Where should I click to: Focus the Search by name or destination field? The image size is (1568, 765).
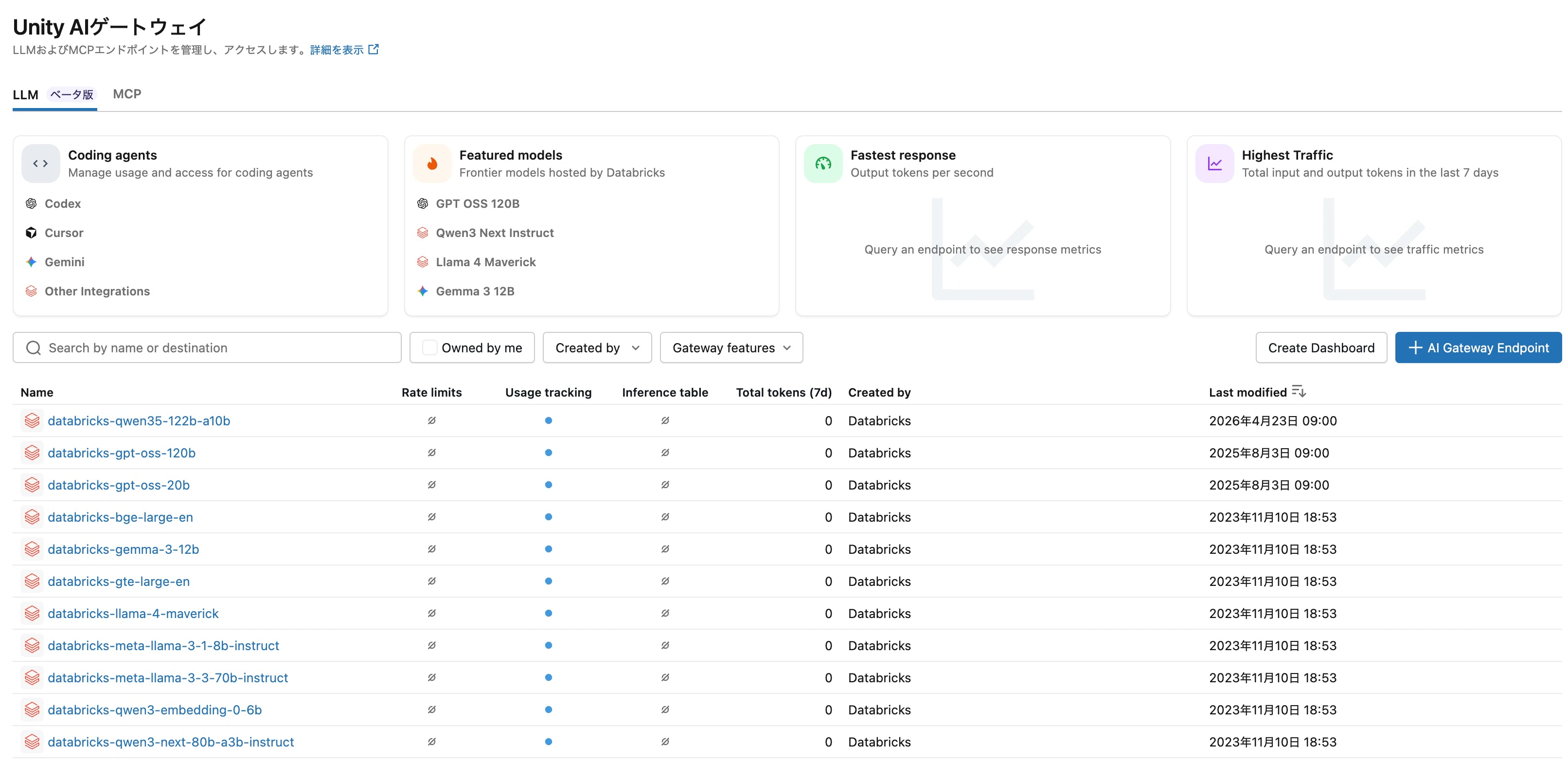click(207, 348)
